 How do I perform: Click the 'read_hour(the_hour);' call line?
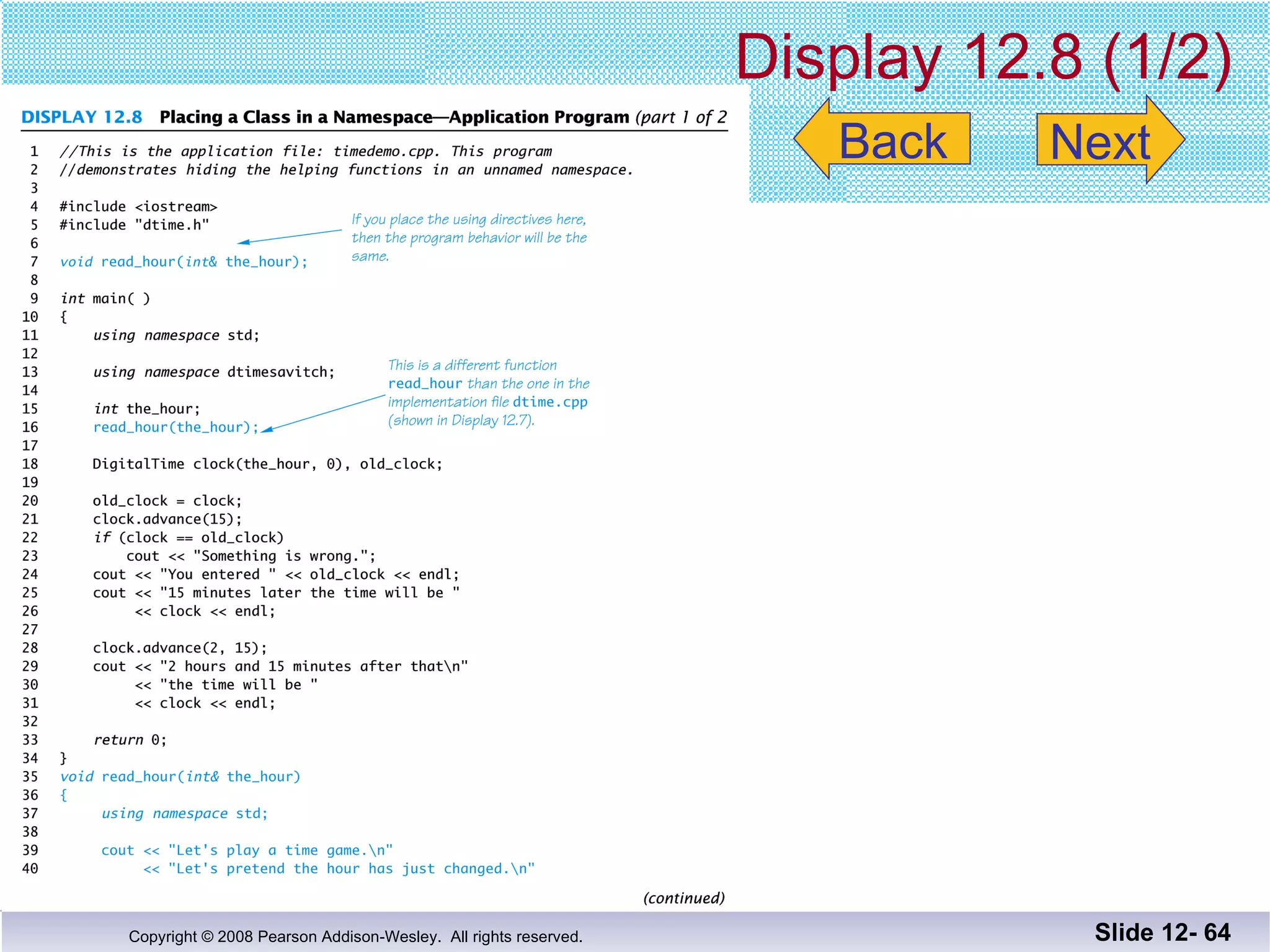coord(176,427)
